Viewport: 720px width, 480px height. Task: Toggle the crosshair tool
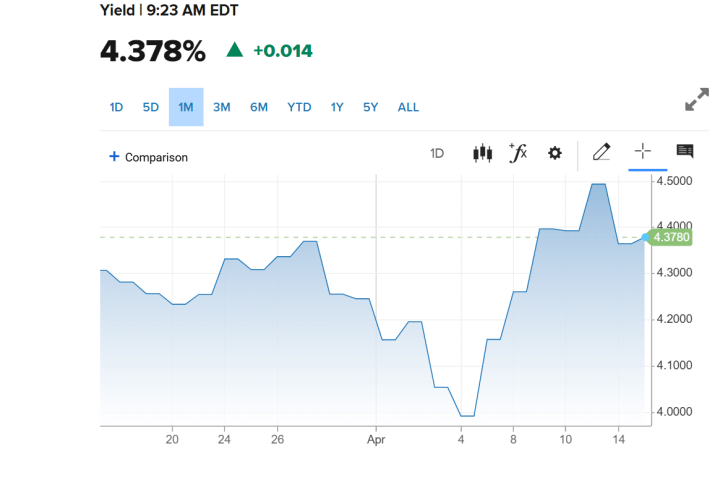[642, 152]
